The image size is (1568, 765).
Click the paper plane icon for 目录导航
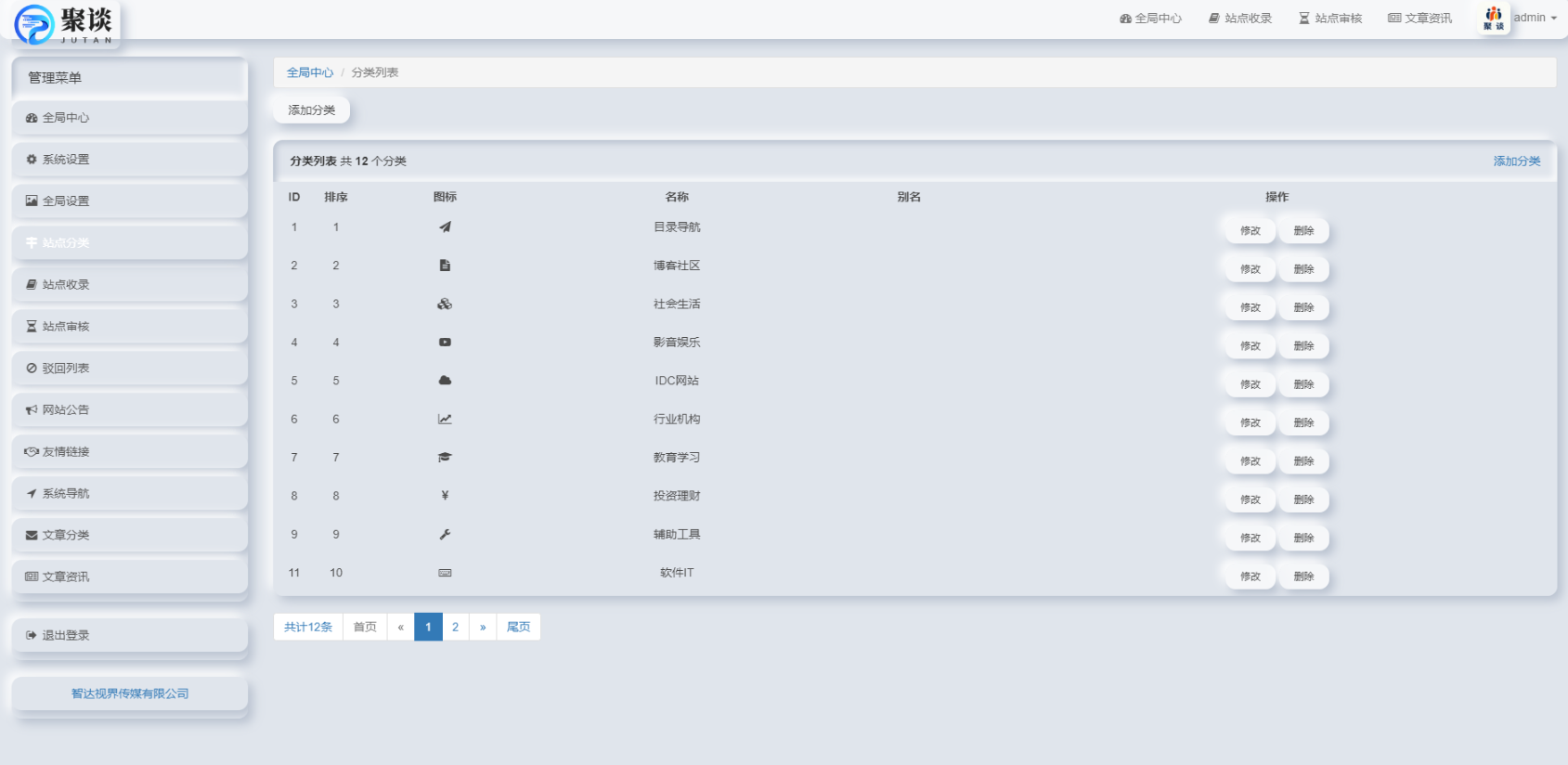tap(445, 227)
